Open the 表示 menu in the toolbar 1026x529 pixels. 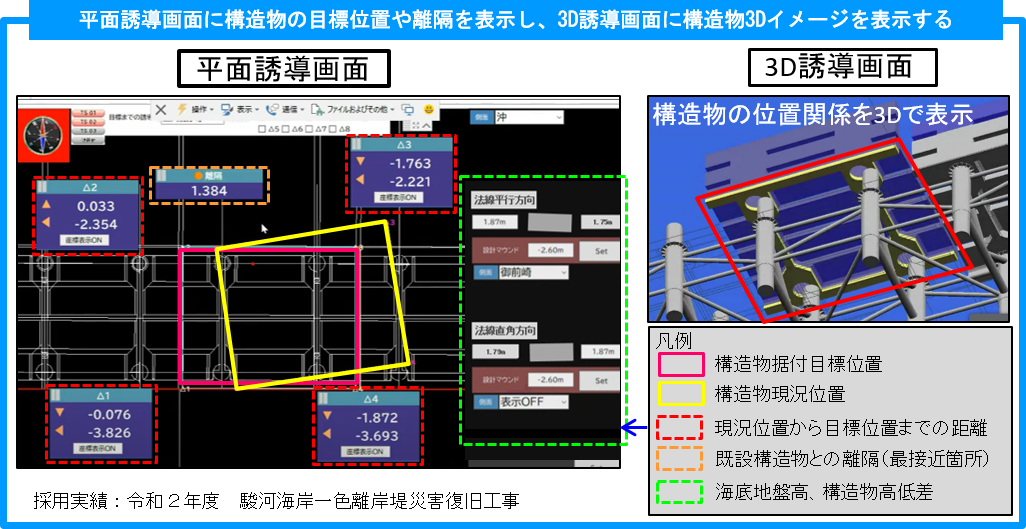tap(239, 110)
